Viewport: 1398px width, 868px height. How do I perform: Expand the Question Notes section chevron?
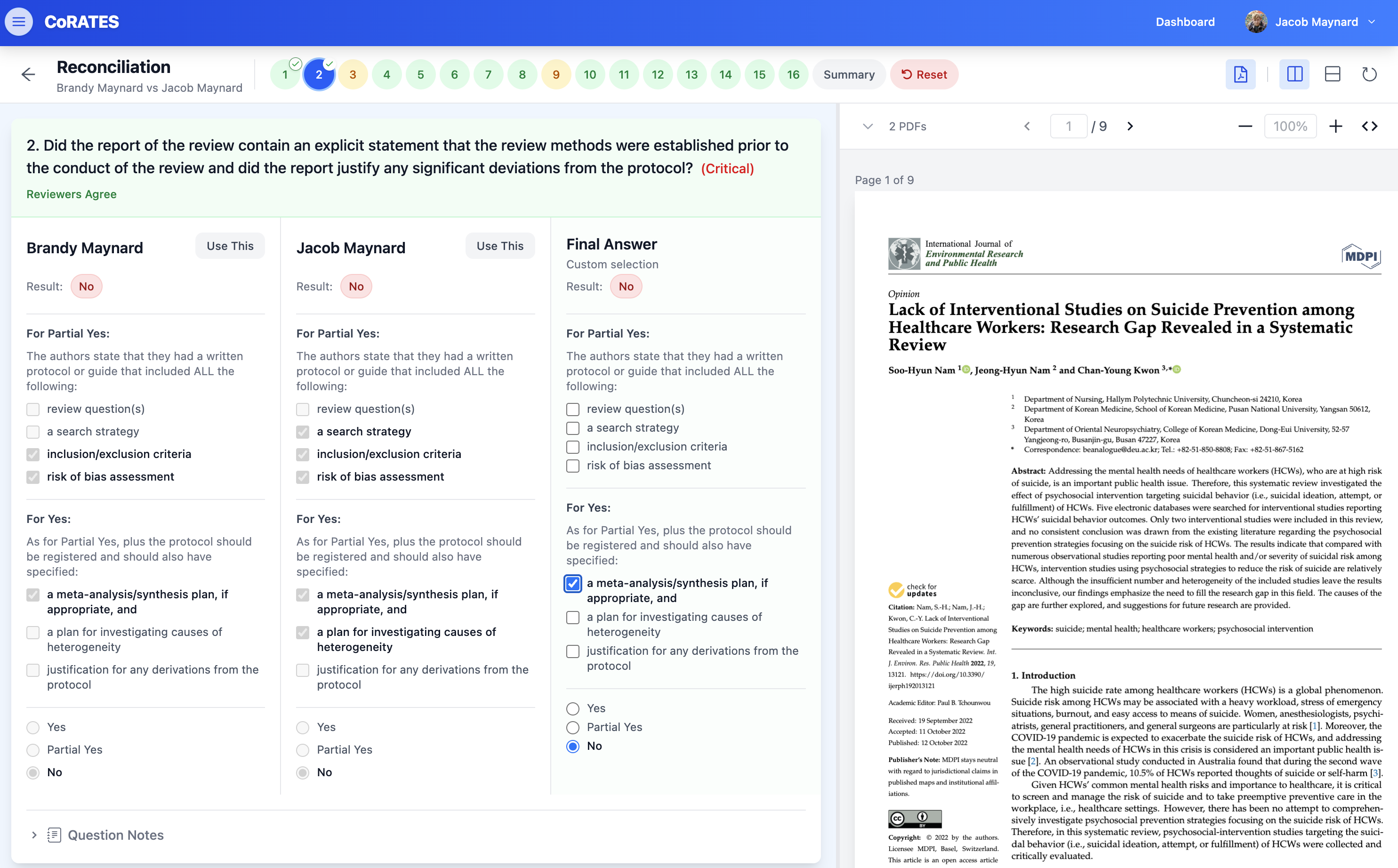[x=34, y=835]
